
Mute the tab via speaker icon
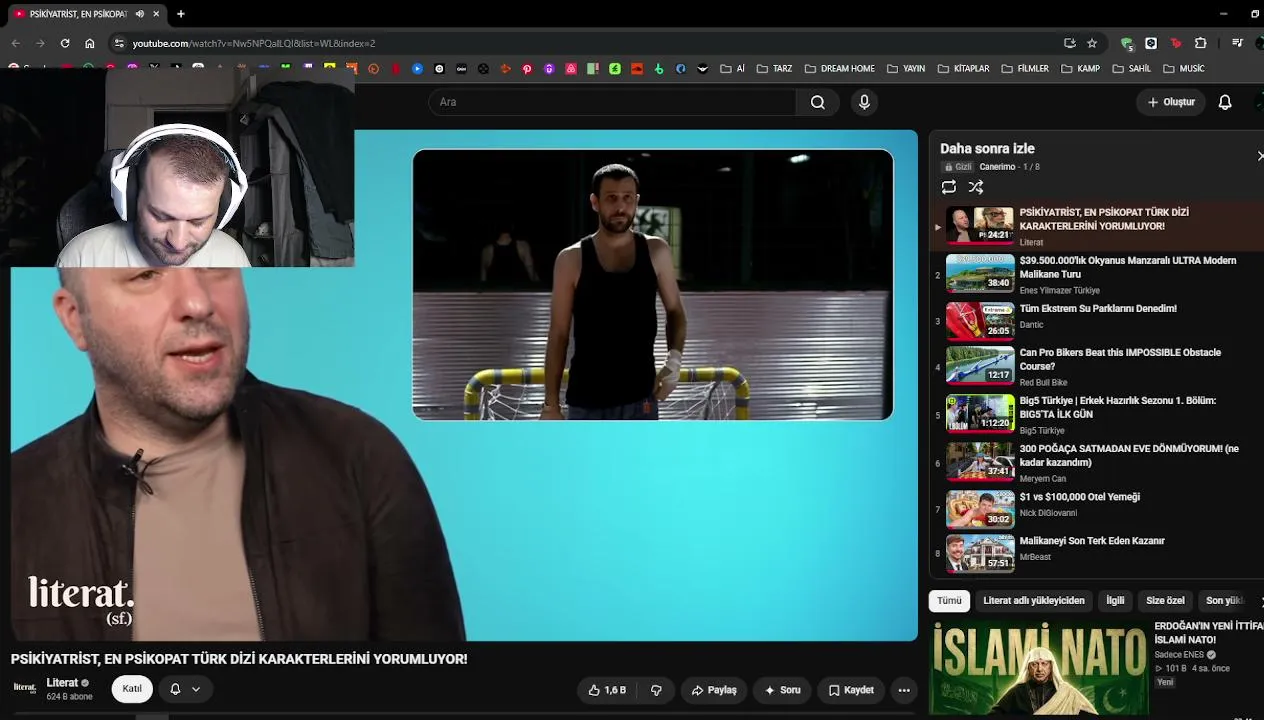[x=139, y=14]
